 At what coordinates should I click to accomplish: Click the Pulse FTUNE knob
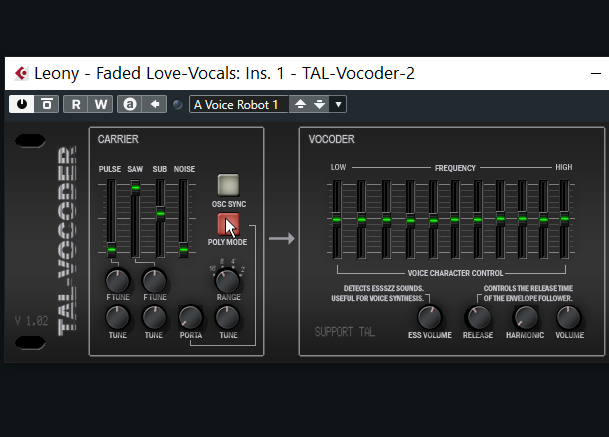117,280
